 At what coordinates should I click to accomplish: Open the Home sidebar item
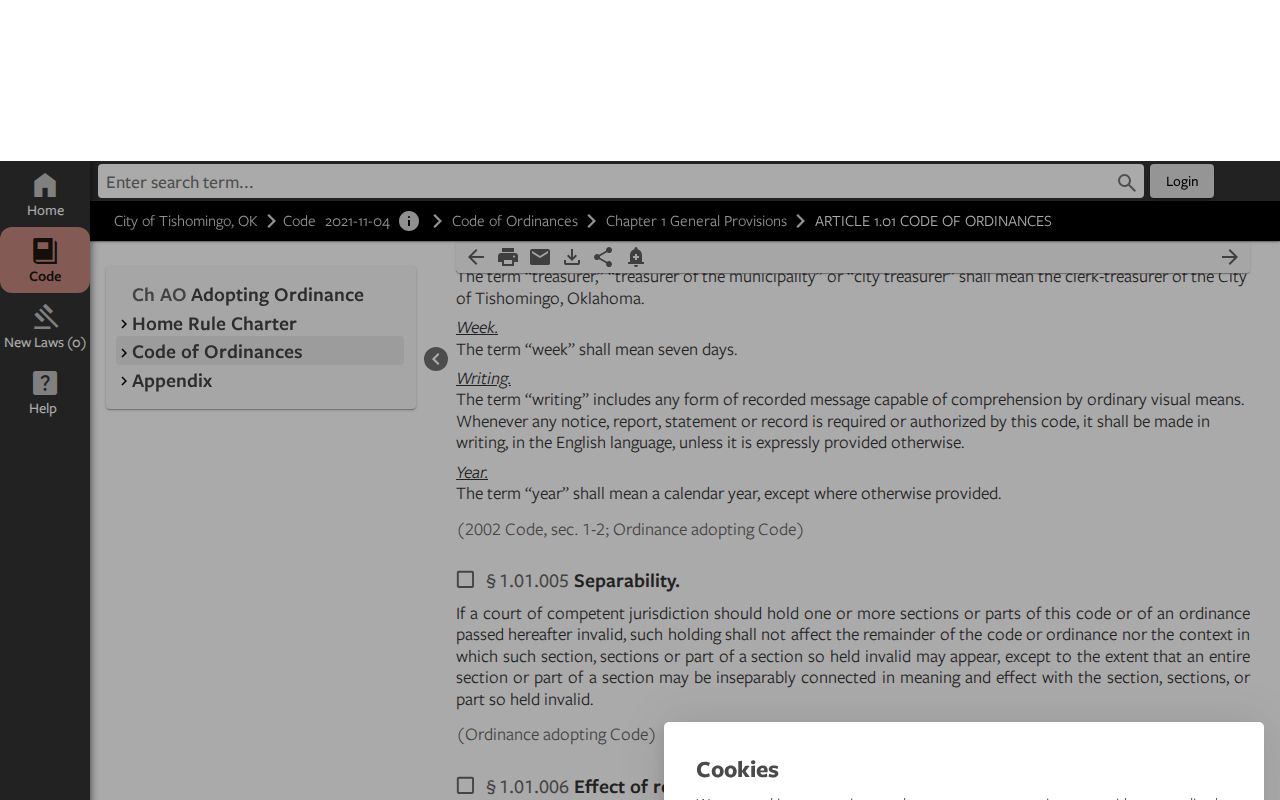45,195
